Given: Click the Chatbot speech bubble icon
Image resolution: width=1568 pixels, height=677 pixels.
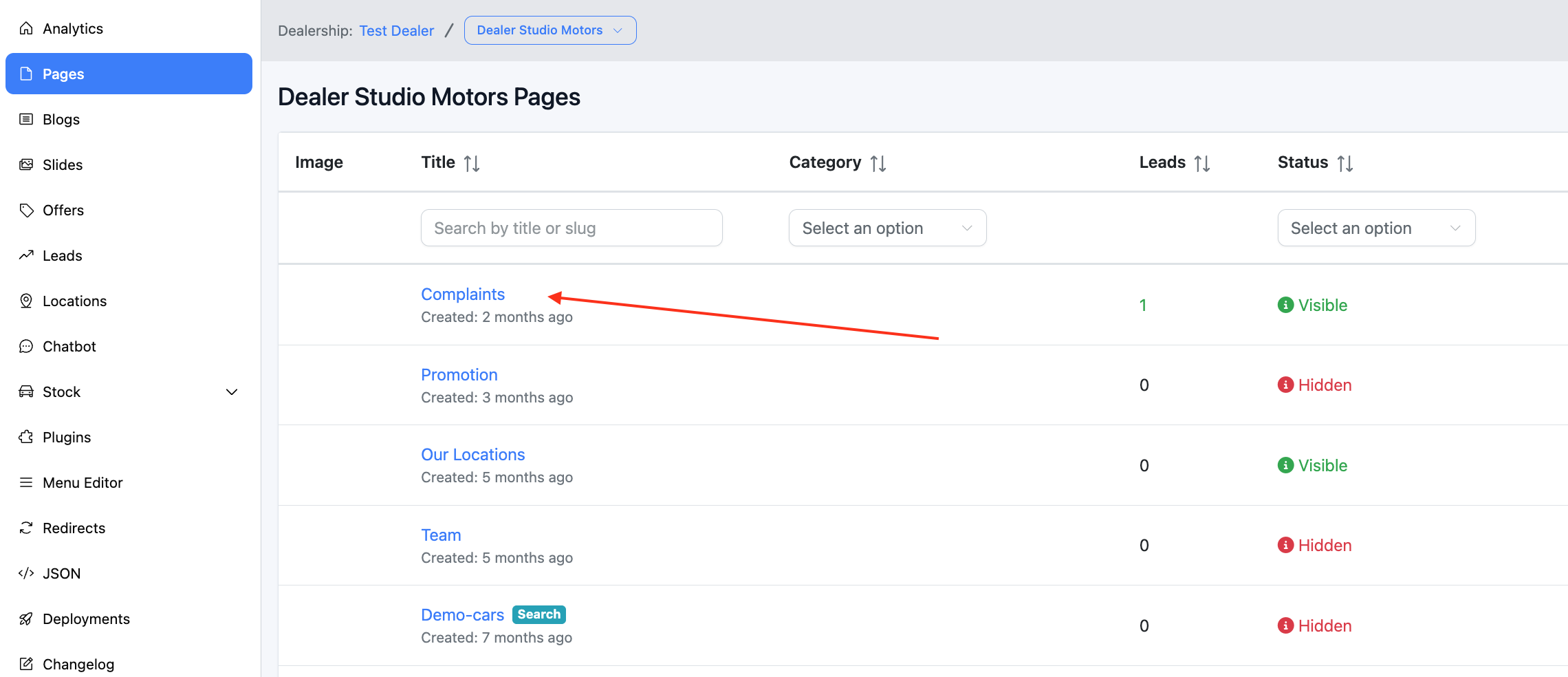Looking at the screenshot, I should [26, 346].
